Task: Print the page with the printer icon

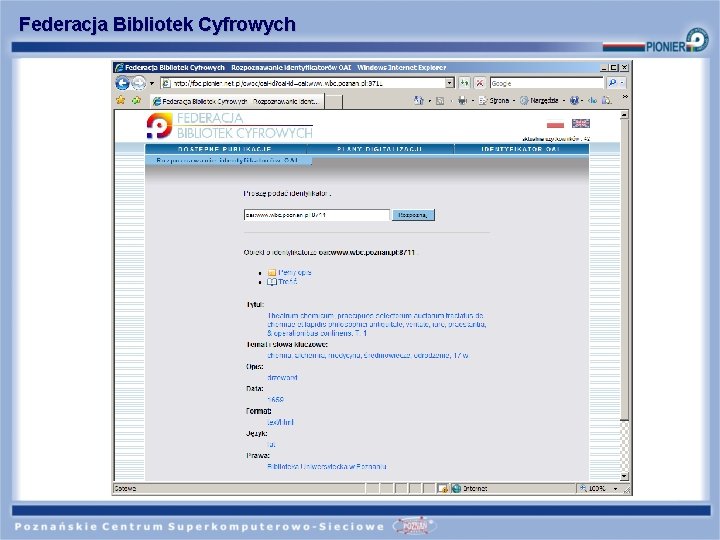Action: point(462,101)
